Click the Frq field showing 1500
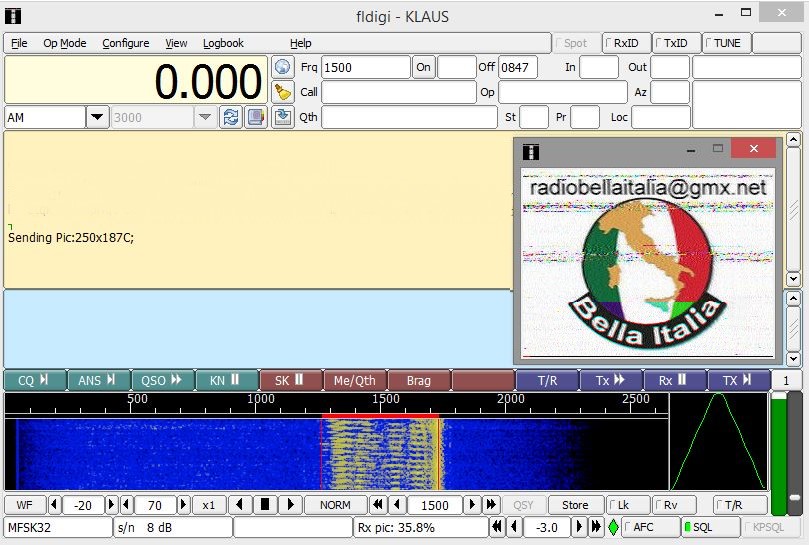 click(x=366, y=67)
